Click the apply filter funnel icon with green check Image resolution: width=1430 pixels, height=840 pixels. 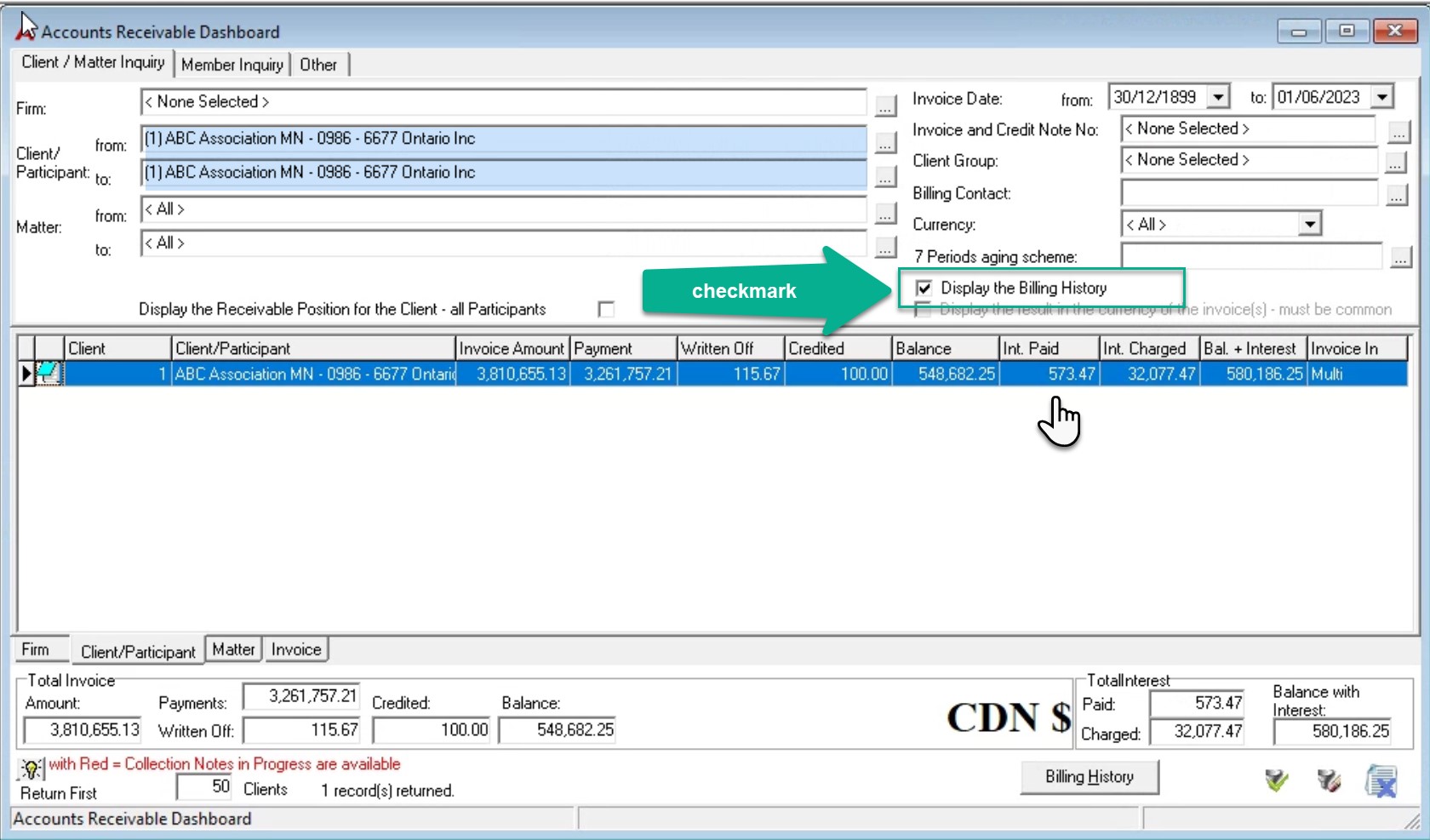pyautogui.click(x=1276, y=780)
